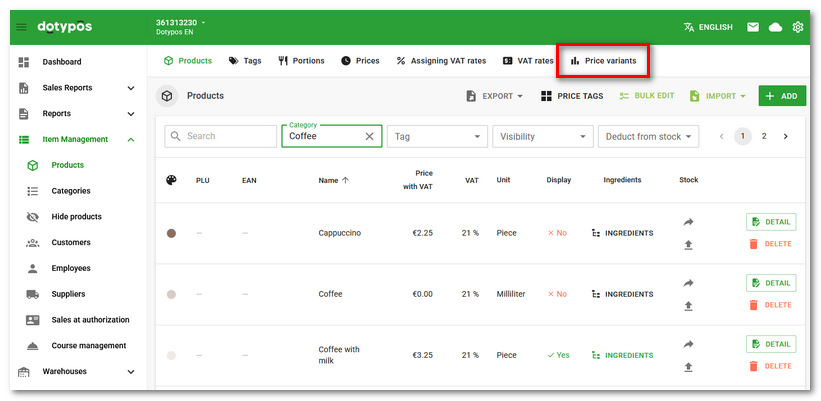
Task: Expand the Deduct from stock dropdown
Action: 648,136
